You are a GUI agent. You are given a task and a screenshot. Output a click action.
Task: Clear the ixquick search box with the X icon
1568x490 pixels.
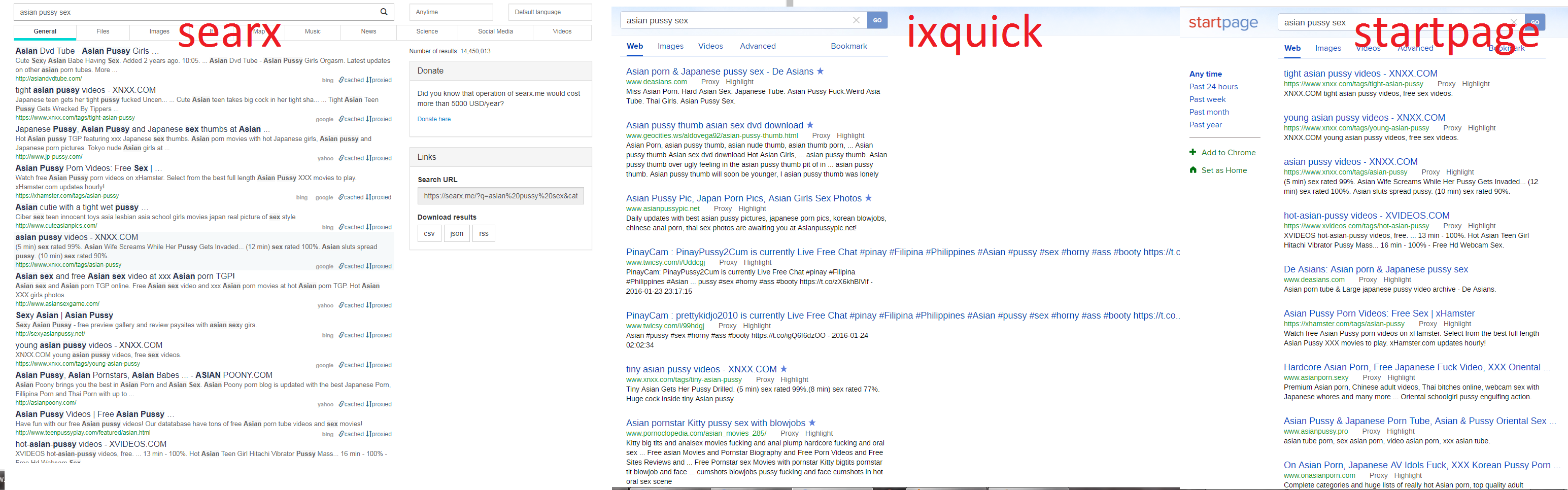(856, 20)
